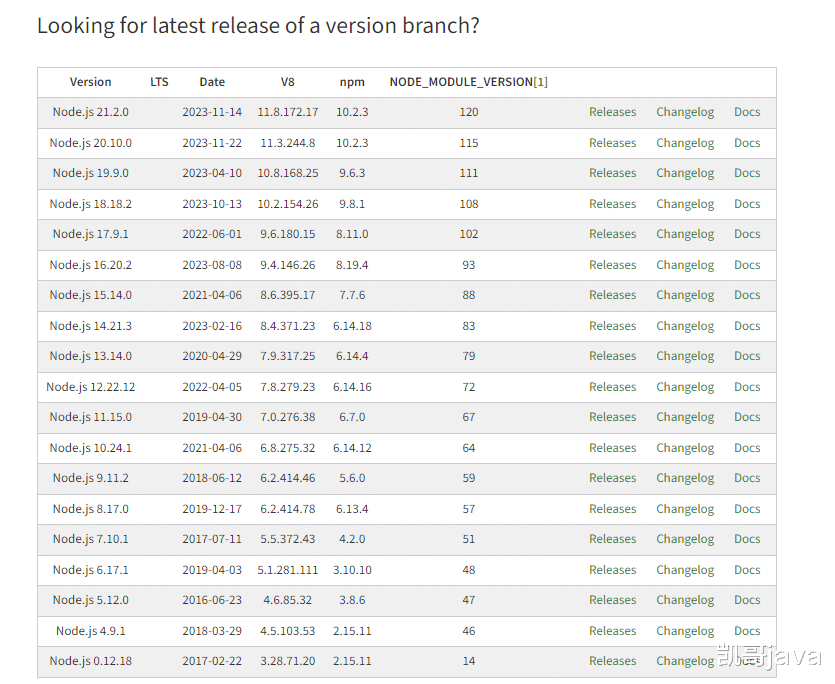The height and width of the screenshot is (684, 835).
Task: Open Docs for Node.js 6.17.1
Action: pos(747,570)
